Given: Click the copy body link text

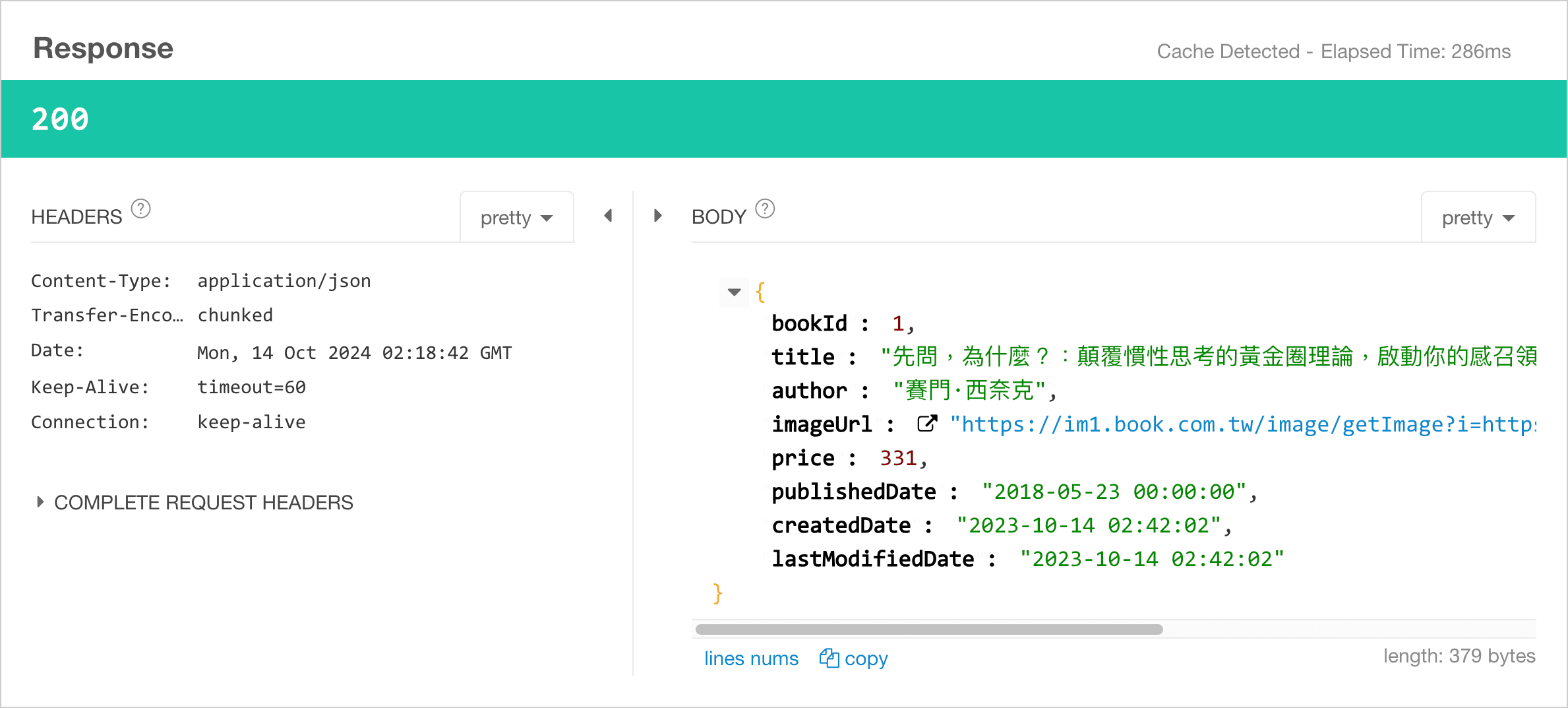Looking at the screenshot, I should (x=866, y=659).
